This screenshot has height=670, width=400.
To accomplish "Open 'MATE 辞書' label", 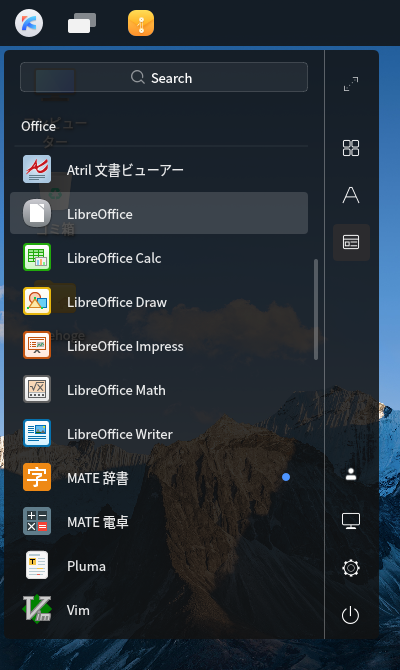I will click(97, 478).
